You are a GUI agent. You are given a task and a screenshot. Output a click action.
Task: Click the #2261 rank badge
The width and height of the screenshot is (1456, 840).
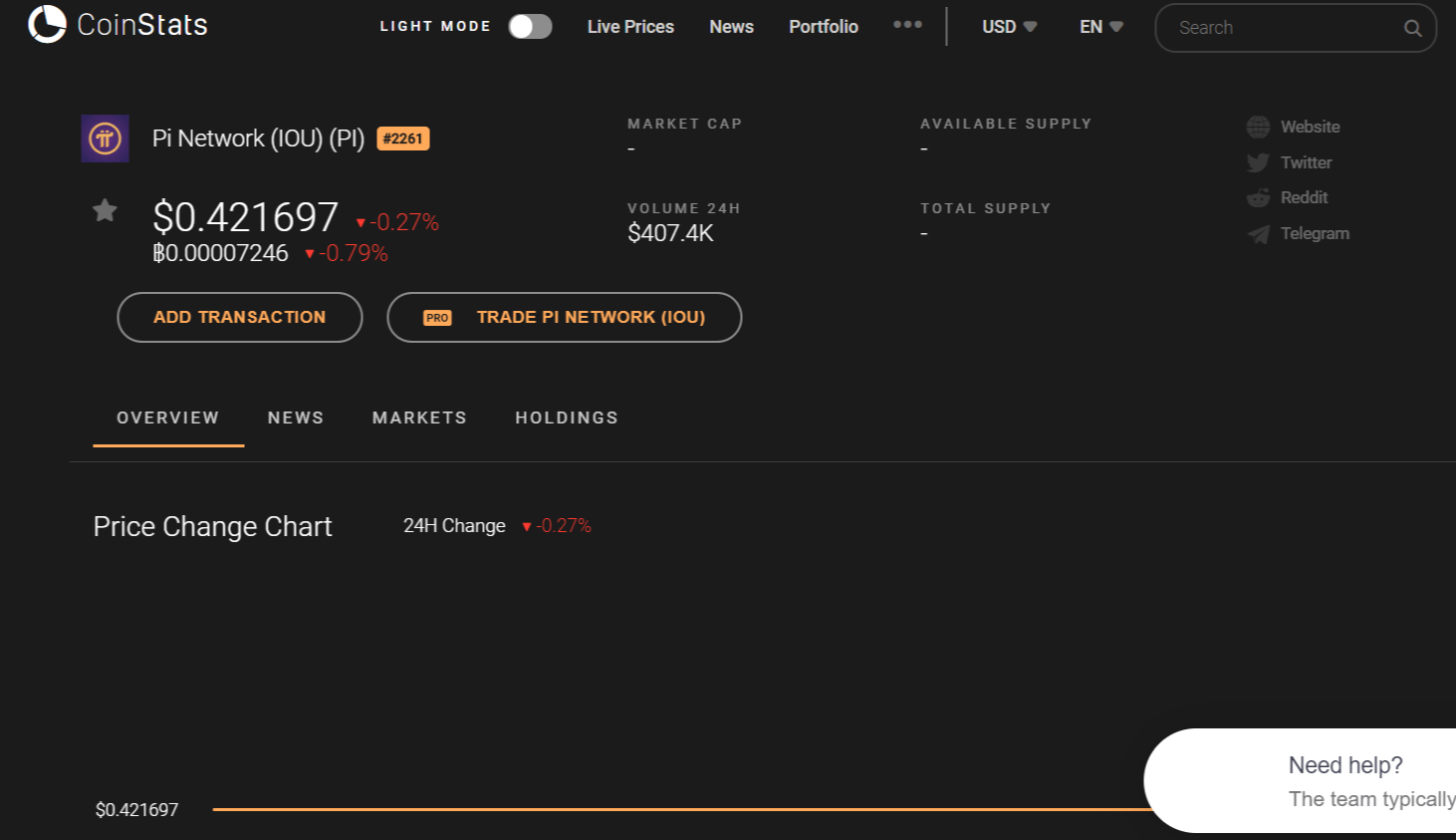point(403,139)
